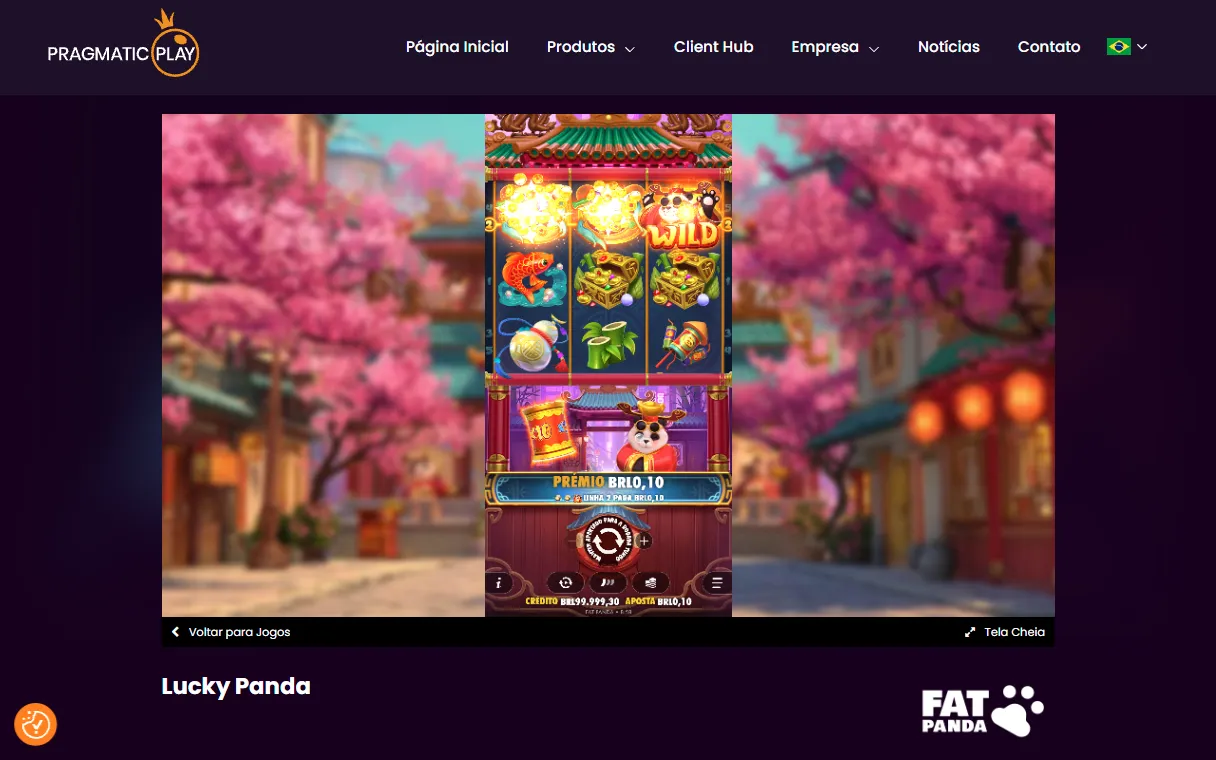Click the orange accessibility badge bottom left
This screenshot has height=760, width=1216.
[x=36, y=724]
